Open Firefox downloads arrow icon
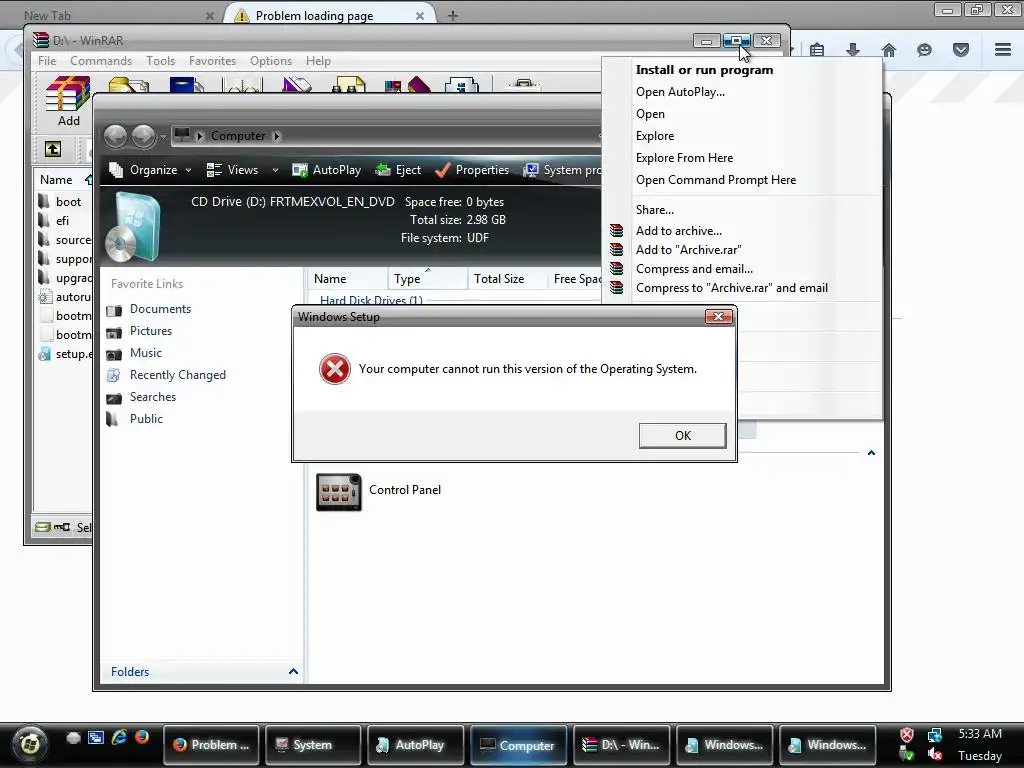 pyautogui.click(x=853, y=50)
